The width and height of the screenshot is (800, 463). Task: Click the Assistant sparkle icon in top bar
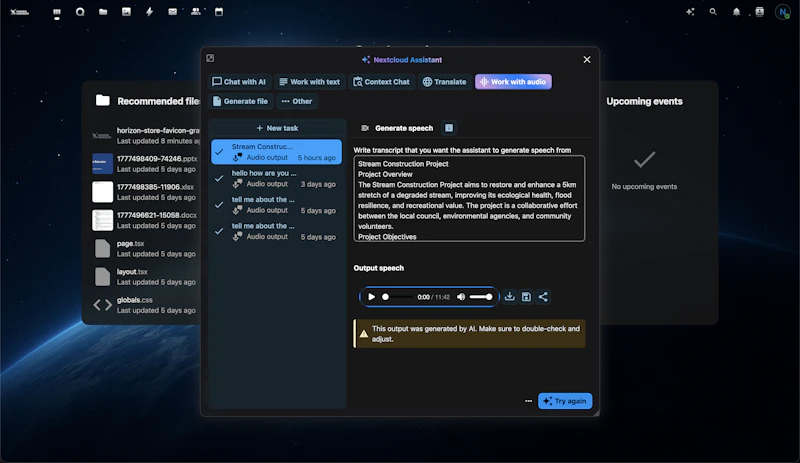click(x=690, y=12)
